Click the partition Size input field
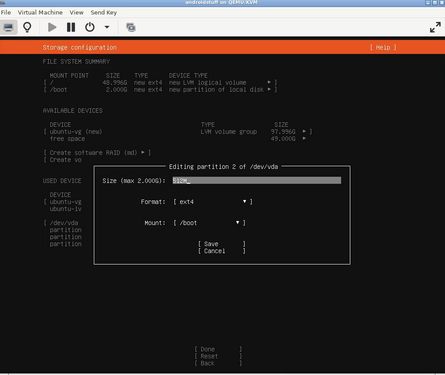Image resolution: width=445 pixels, height=375 pixels. (x=257, y=180)
